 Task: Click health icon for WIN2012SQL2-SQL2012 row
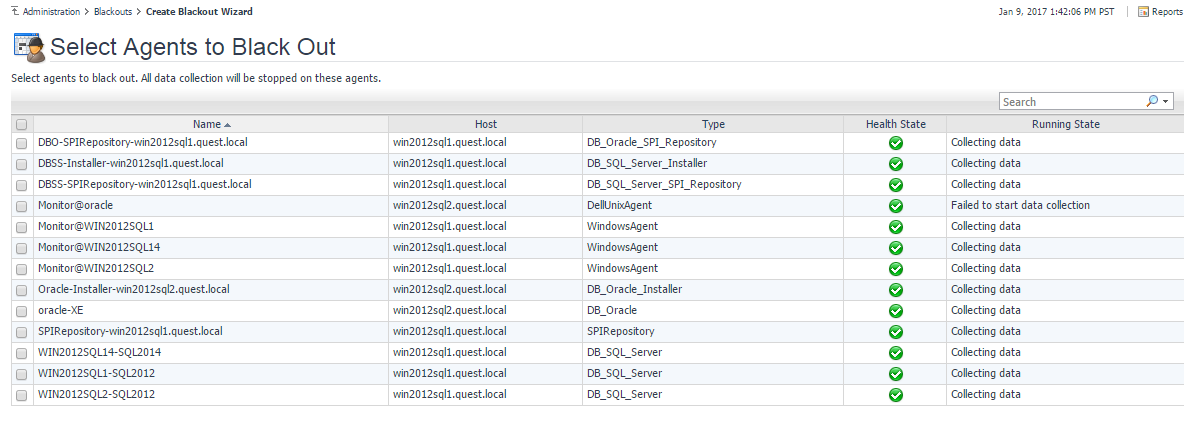(x=895, y=394)
